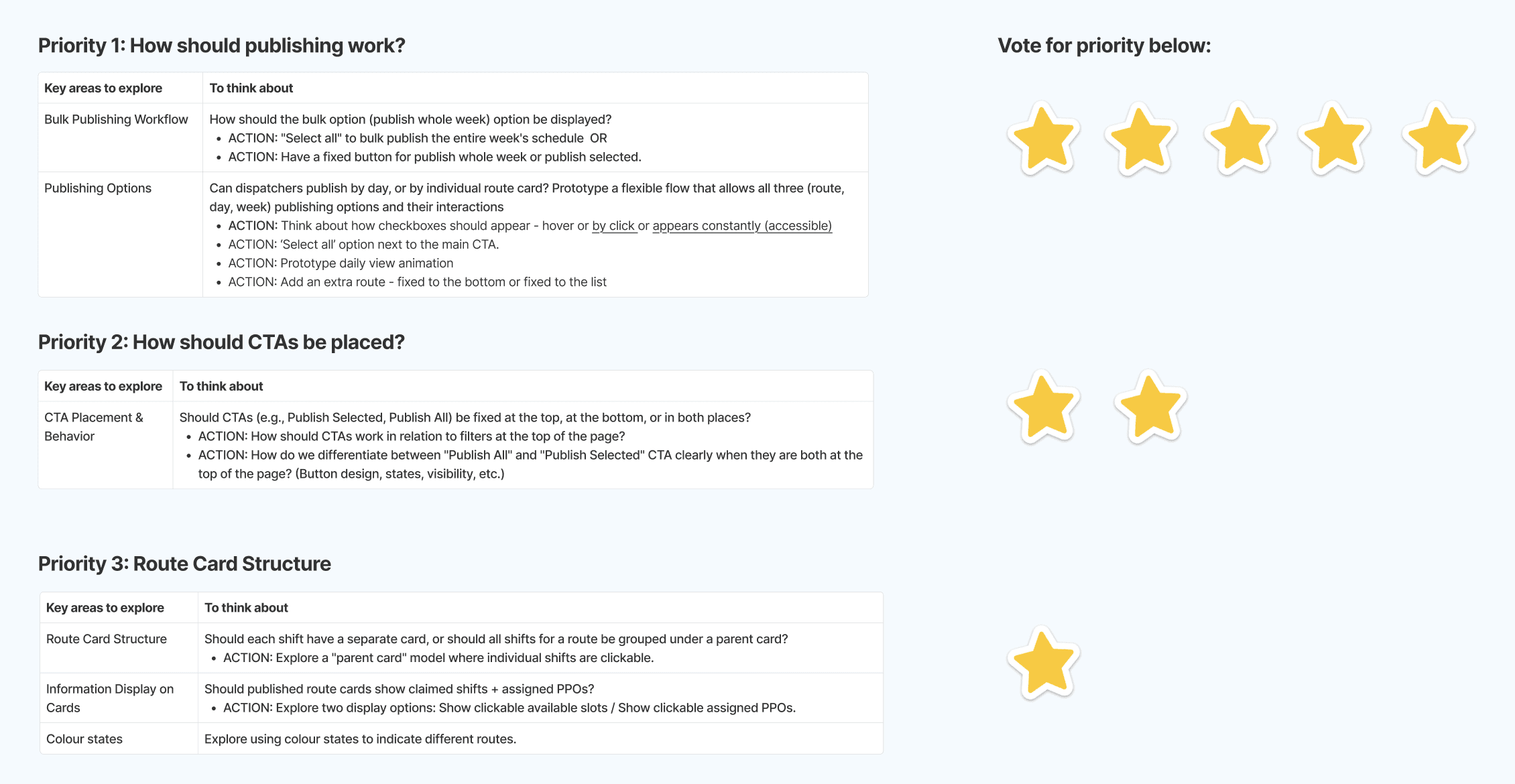This screenshot has width=1515, height=784.
Task: Click the second star in the Priority 1 row
Action: point(1142,139)
